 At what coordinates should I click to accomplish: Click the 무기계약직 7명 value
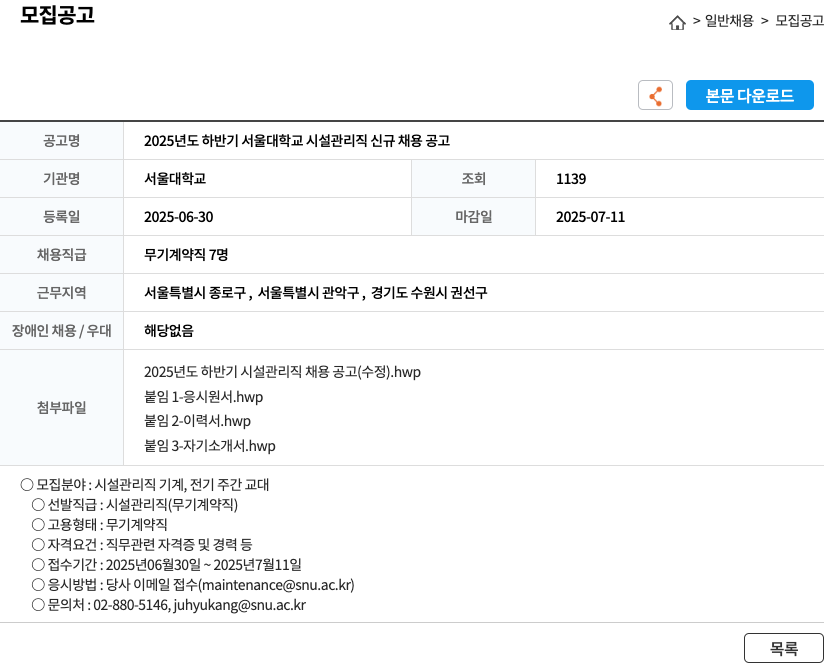(x=186, y=255)
